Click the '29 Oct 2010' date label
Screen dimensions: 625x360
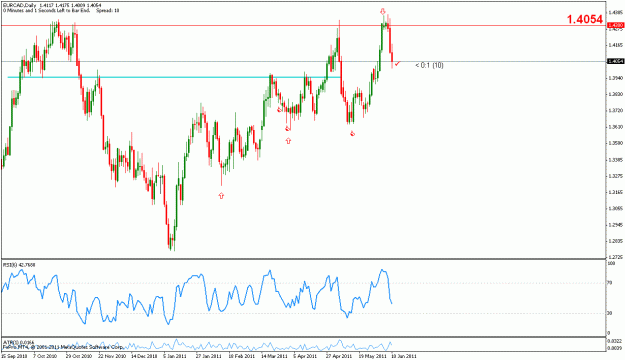point(79,356)
